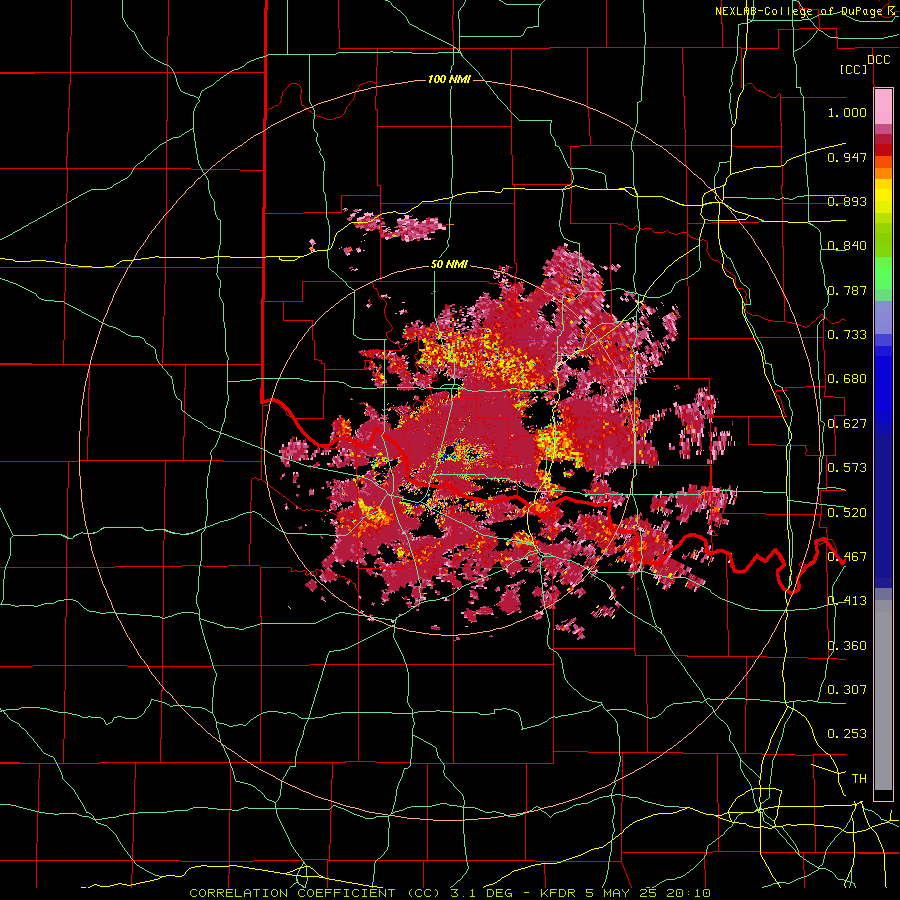The image size is (900, 900).
Task: Click the 0.253 scale value
Action: tap(847, 734)
